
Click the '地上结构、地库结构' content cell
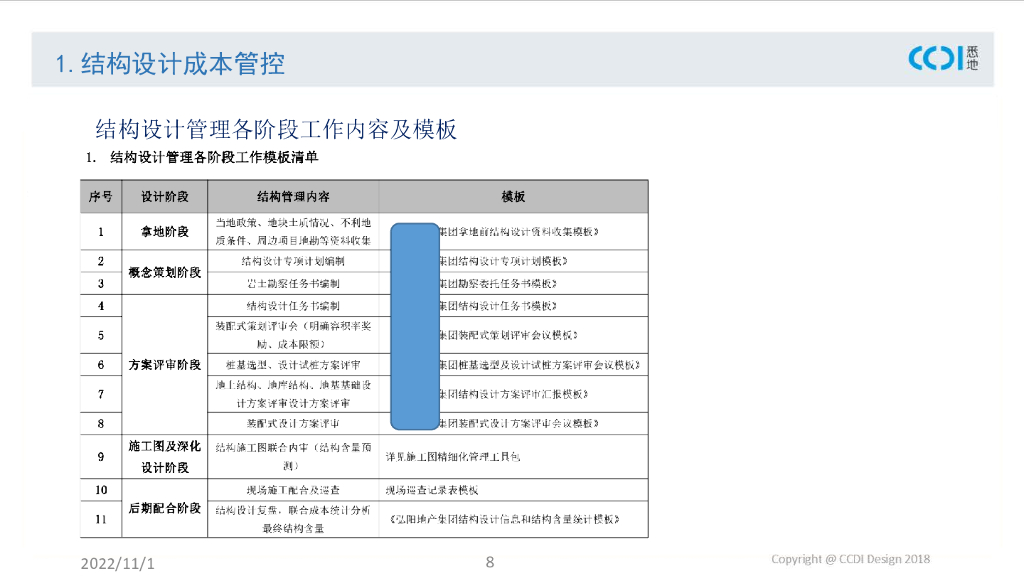click(293, 394)
